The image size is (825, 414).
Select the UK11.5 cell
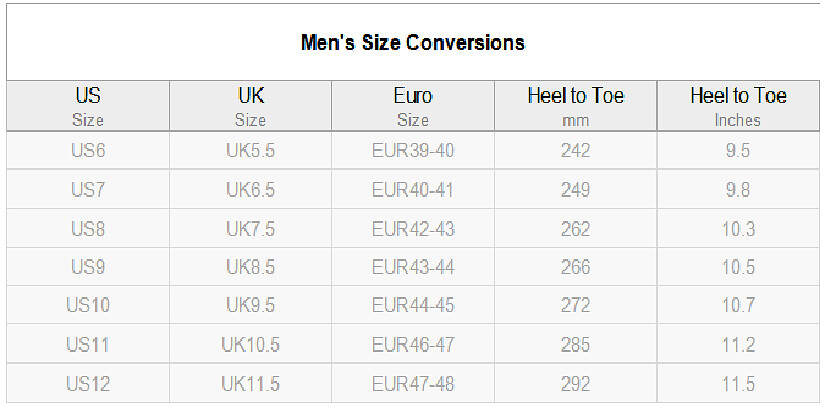click(250, 384)
